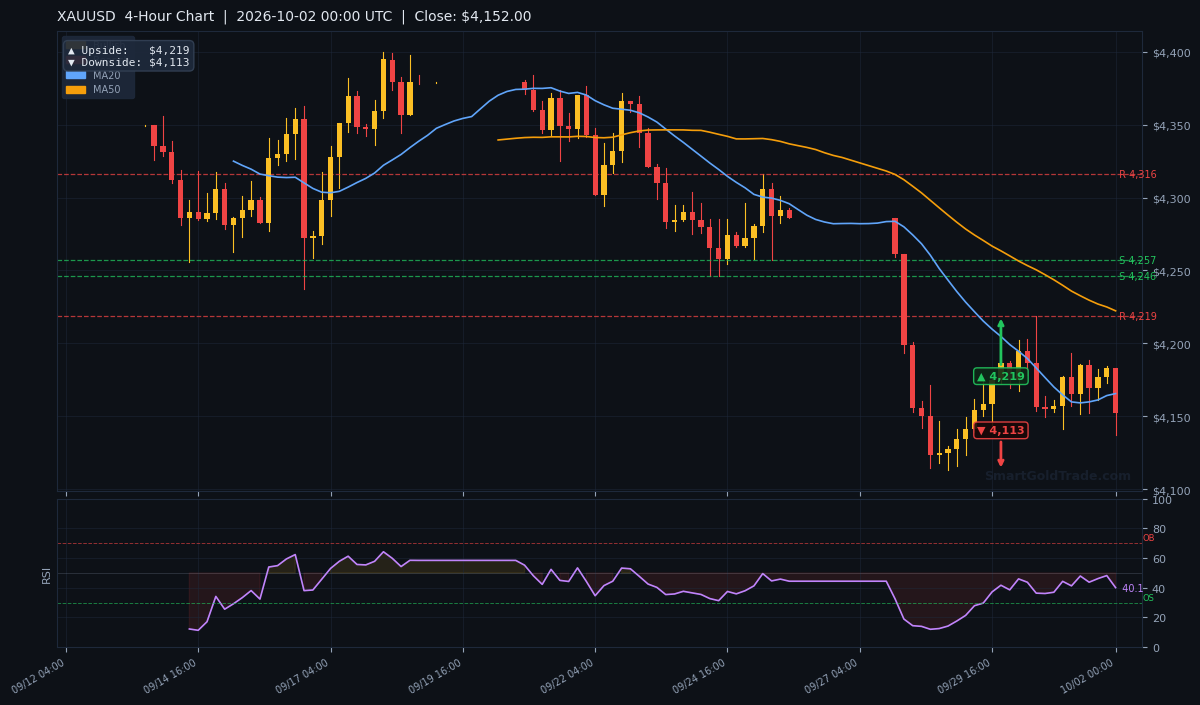Click the 'Upside: $4,219' info line
This screenshot has width=1200, height=705.
click(x=128, y=50)
